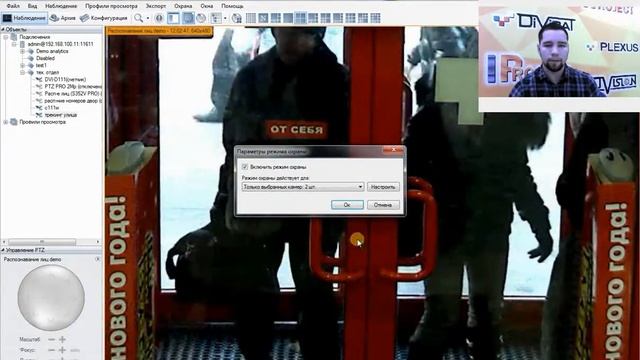The height and width of the screenshot is (360, 640).
Task: Select the tenth camera grid layout icon
Action: [363, 18]
